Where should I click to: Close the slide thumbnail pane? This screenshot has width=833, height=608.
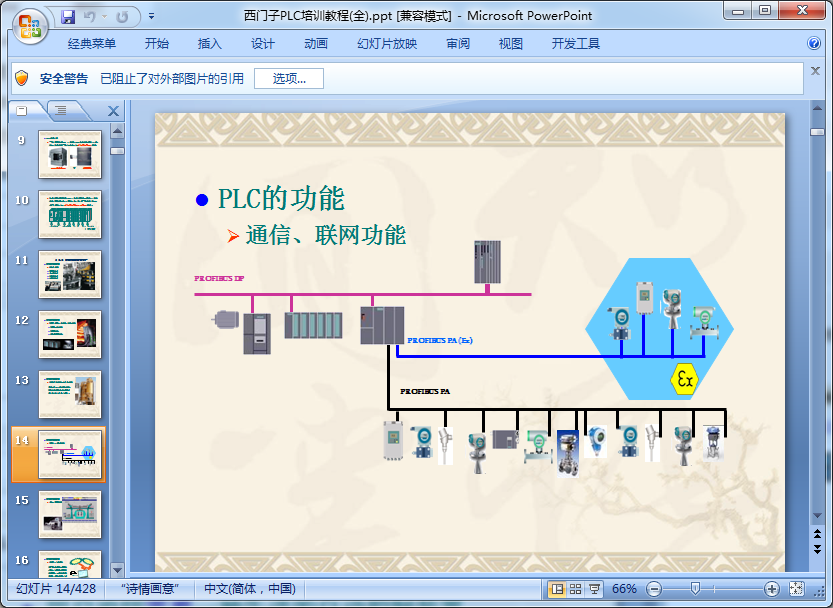click(113, 111)
